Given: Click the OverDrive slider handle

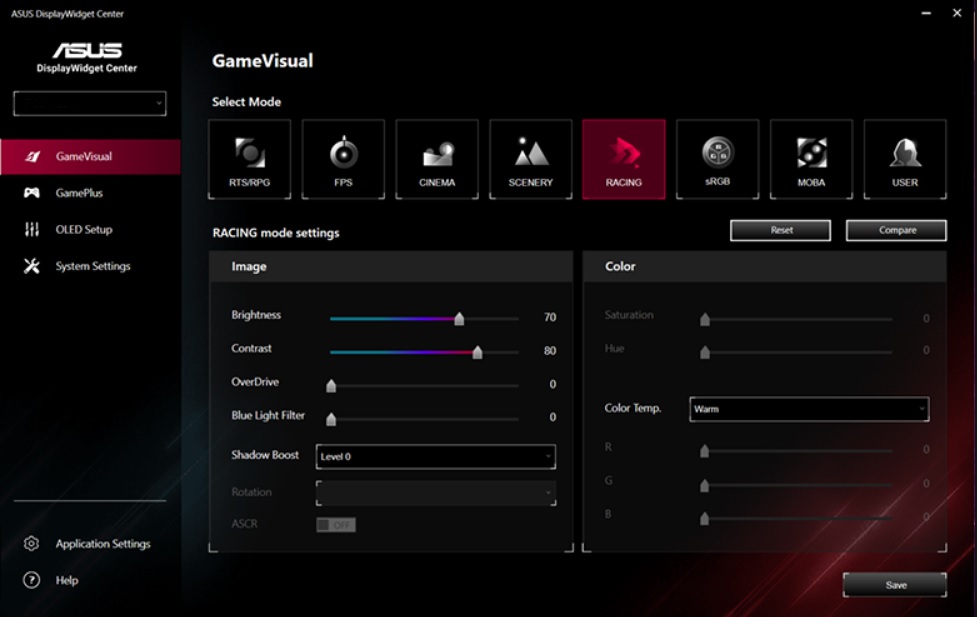Looking at the screenshot, I should pyautogui.click(x=331, y=385).
